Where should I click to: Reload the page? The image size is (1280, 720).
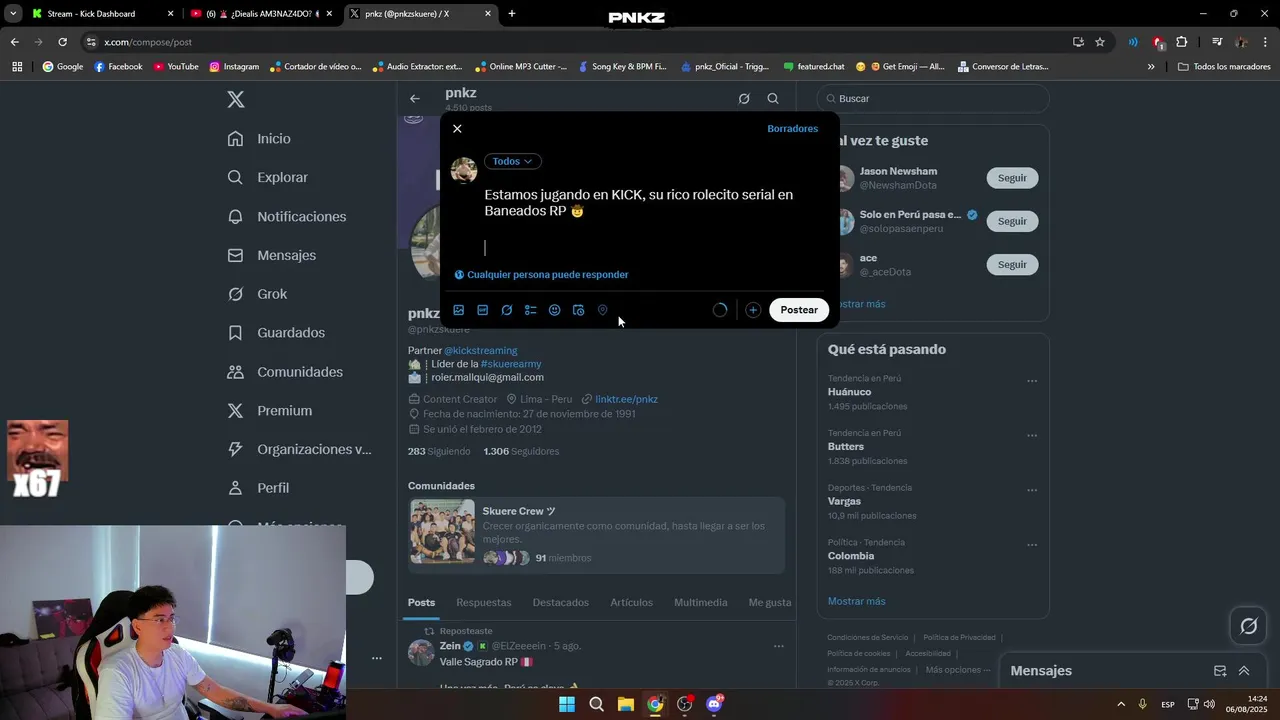[62, 42]
